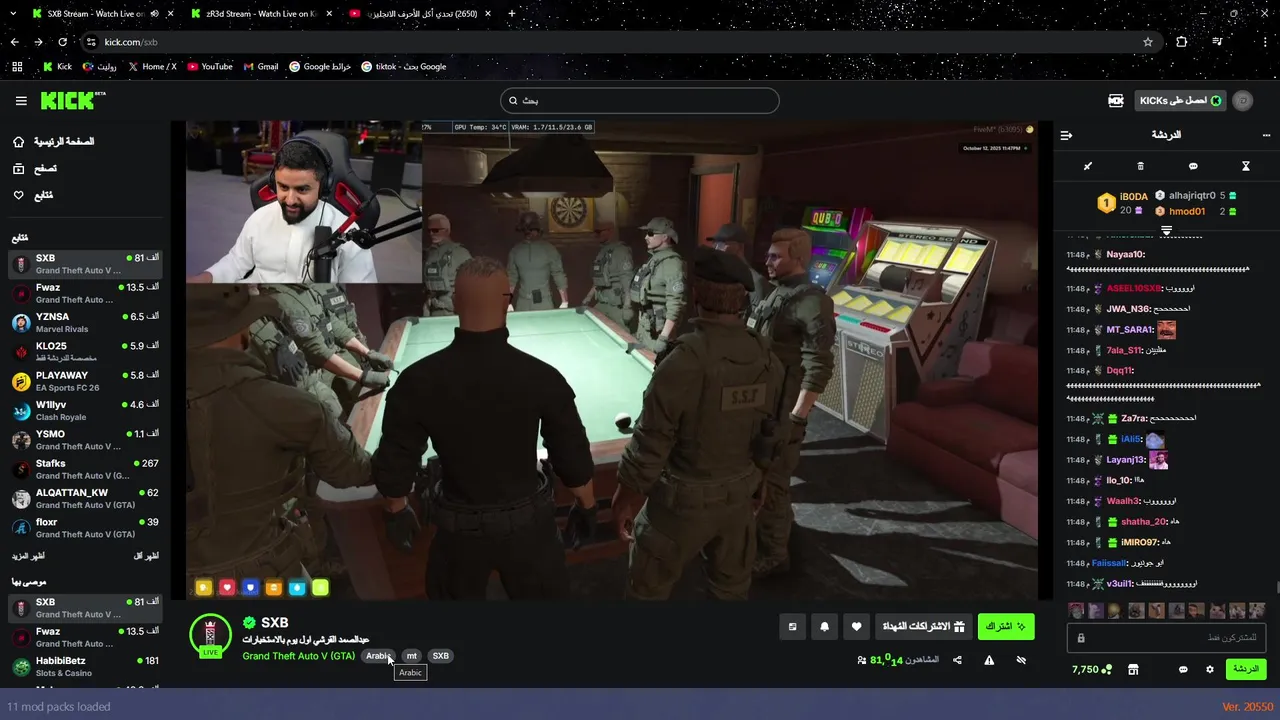Click the get KICKs button
This screenshot has height=720, width=1280.
tap(1181, 101)
